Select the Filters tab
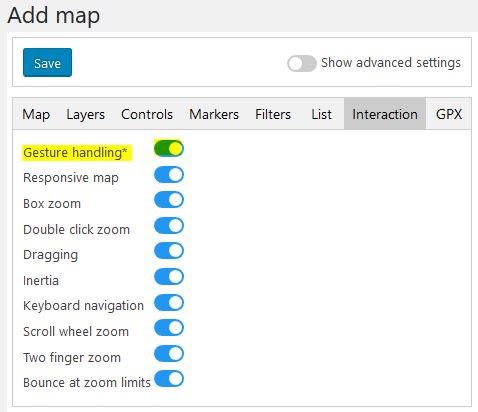The height and width of the screenshot is (412, 478). click(273, 114)
